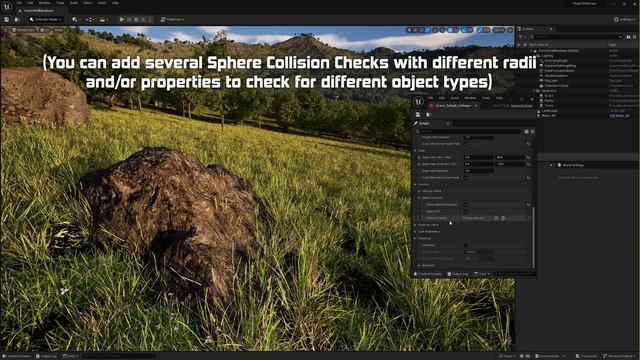Collapse the Sphere Collision array expander
The image size is (640, 360).
tap(419, 198)
